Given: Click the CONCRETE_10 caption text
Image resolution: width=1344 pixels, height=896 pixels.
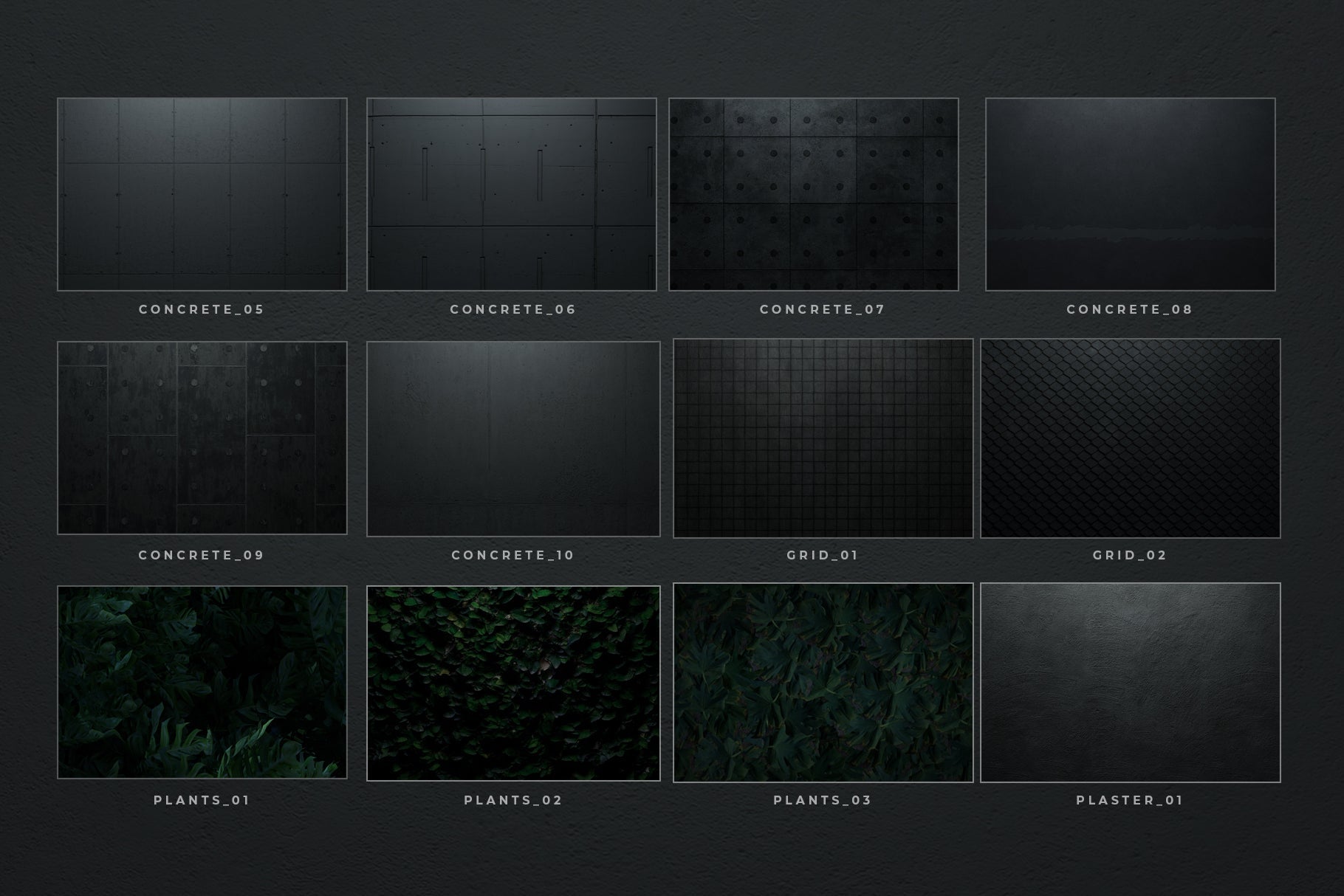Looking at the screenshot, I should [513, 555].
